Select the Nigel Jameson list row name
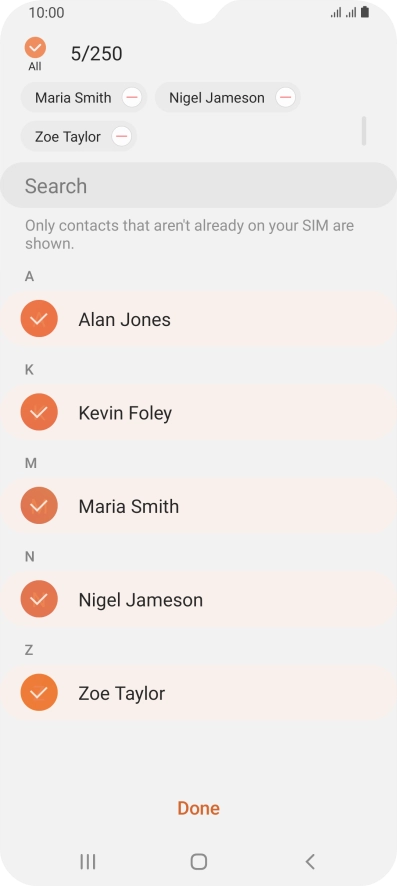The image size is (397, 886). 141,600
